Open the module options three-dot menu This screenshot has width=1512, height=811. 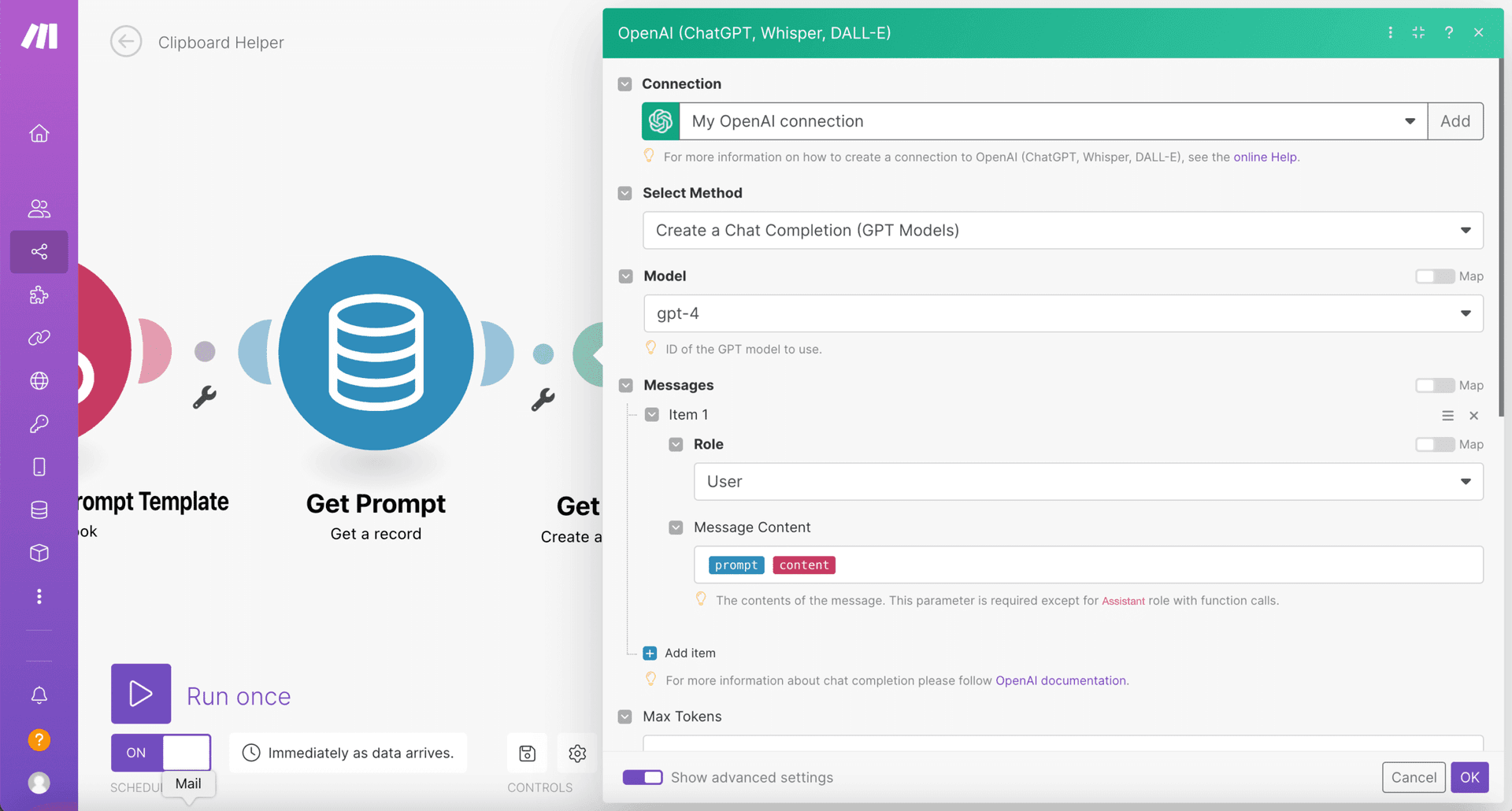point(1390,33)
